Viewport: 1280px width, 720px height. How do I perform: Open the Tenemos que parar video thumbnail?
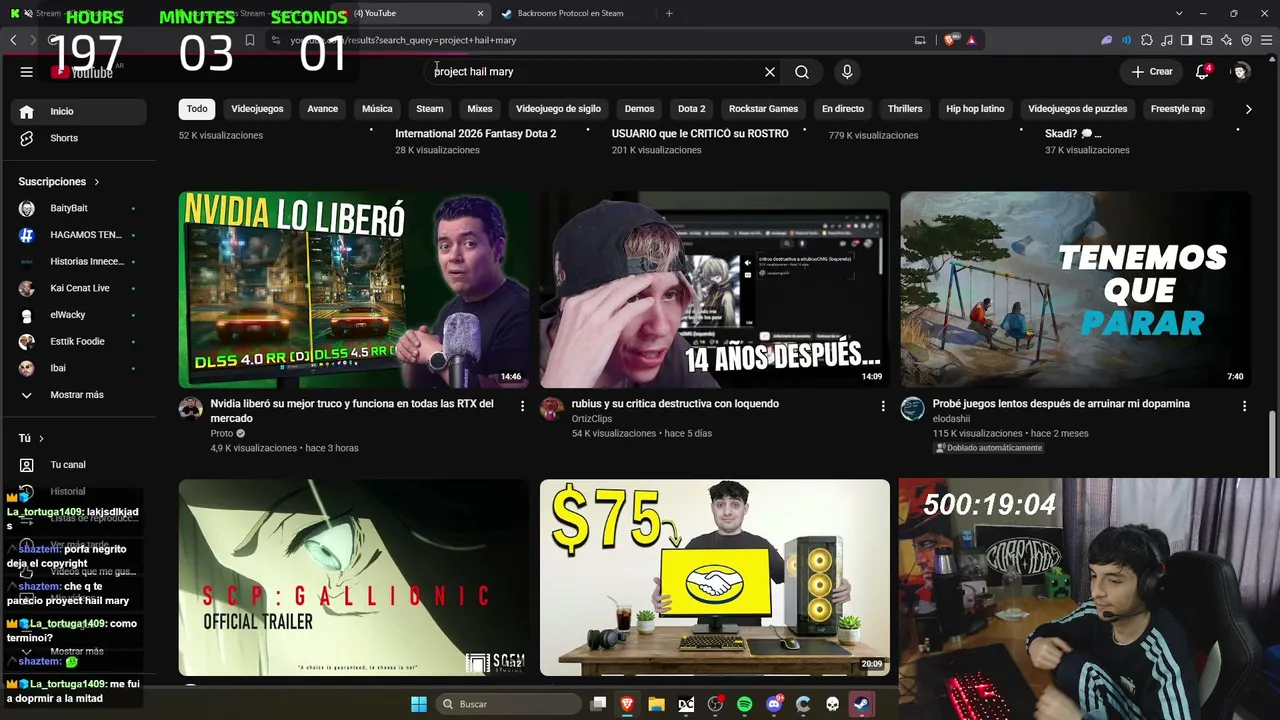1075,290
